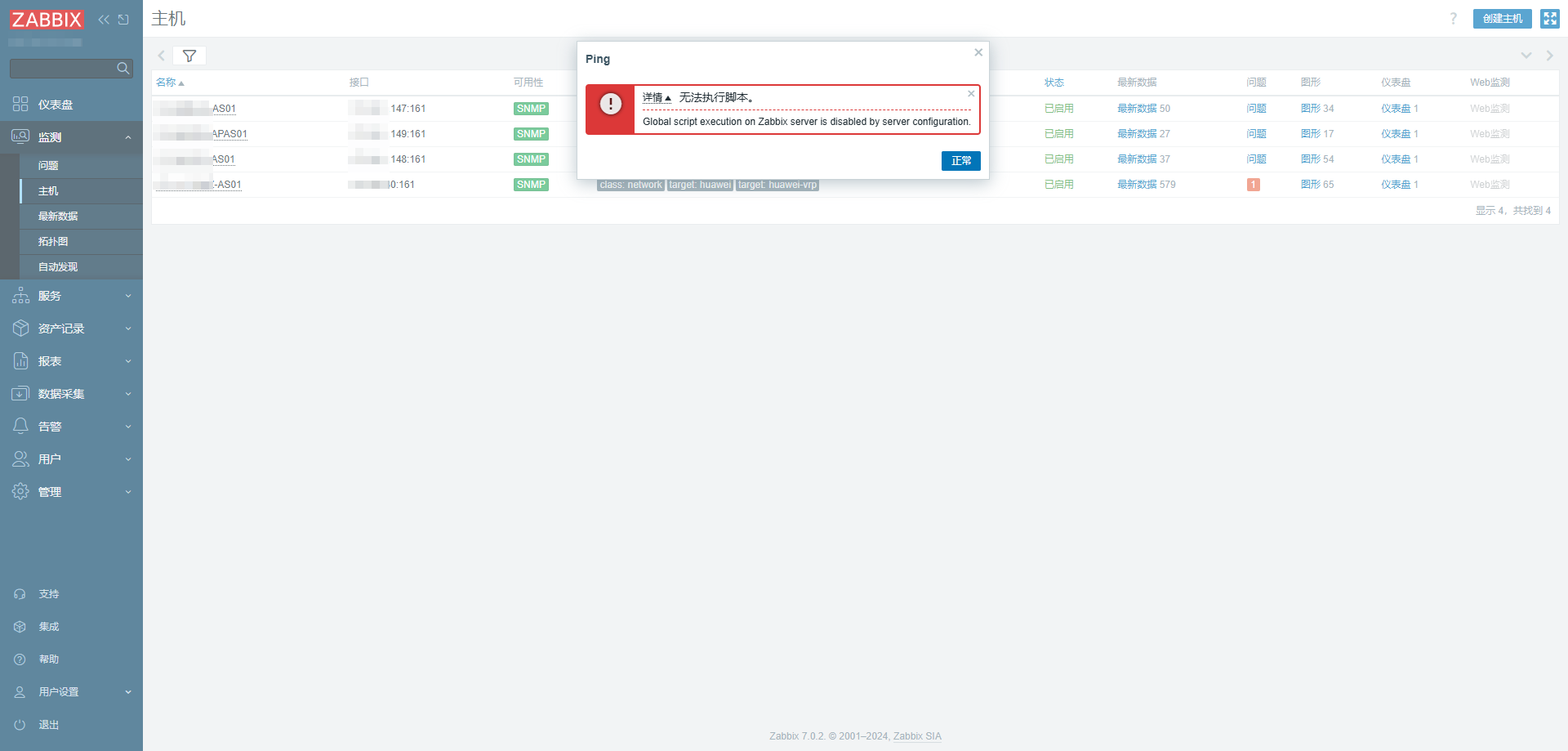Toggle 详情 details in error message

click(656, 98)
